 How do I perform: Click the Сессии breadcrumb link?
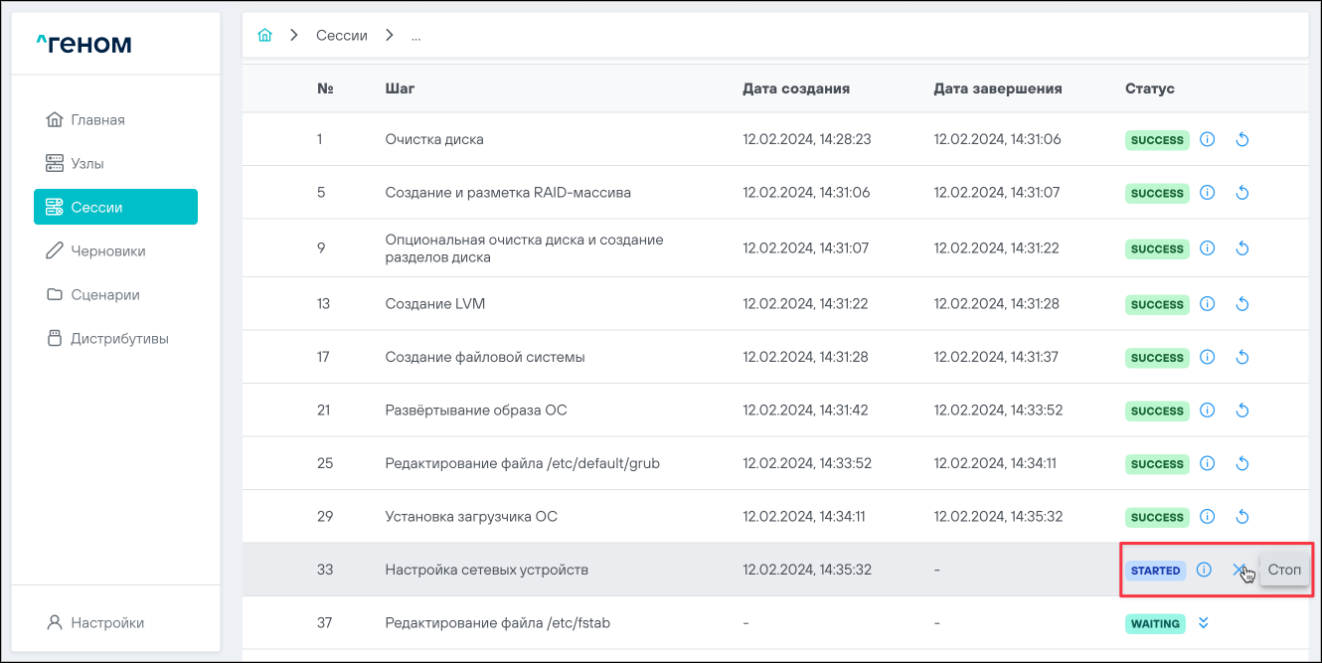coord(341,35)
